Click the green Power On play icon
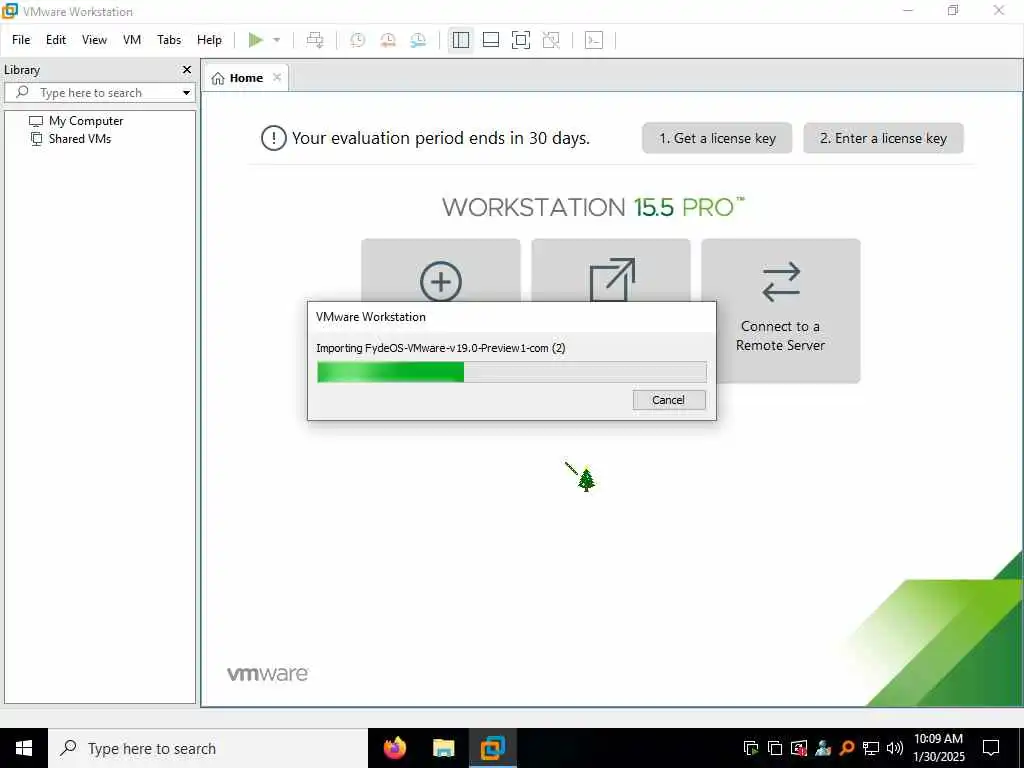 [255, 40]
